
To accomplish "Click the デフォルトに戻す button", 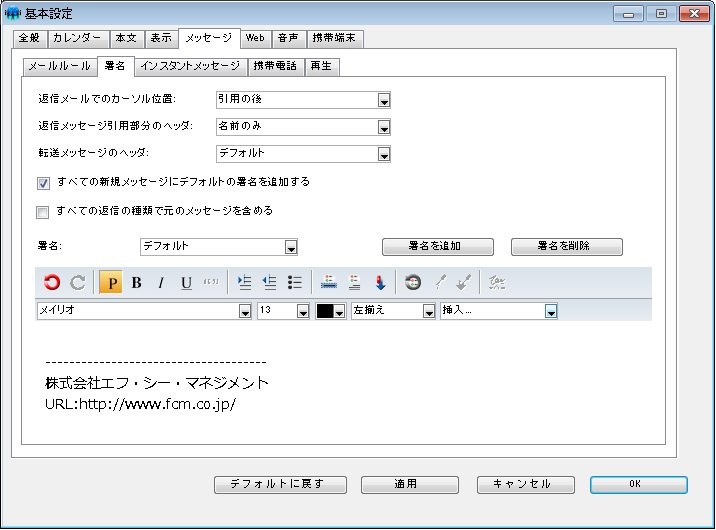I will (x=280, y=484).
